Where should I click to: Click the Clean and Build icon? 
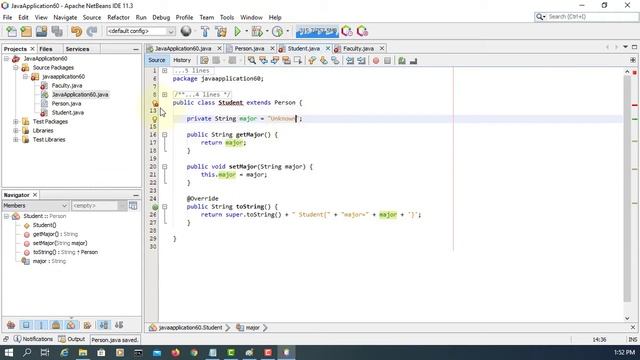(x=220, y=31)
